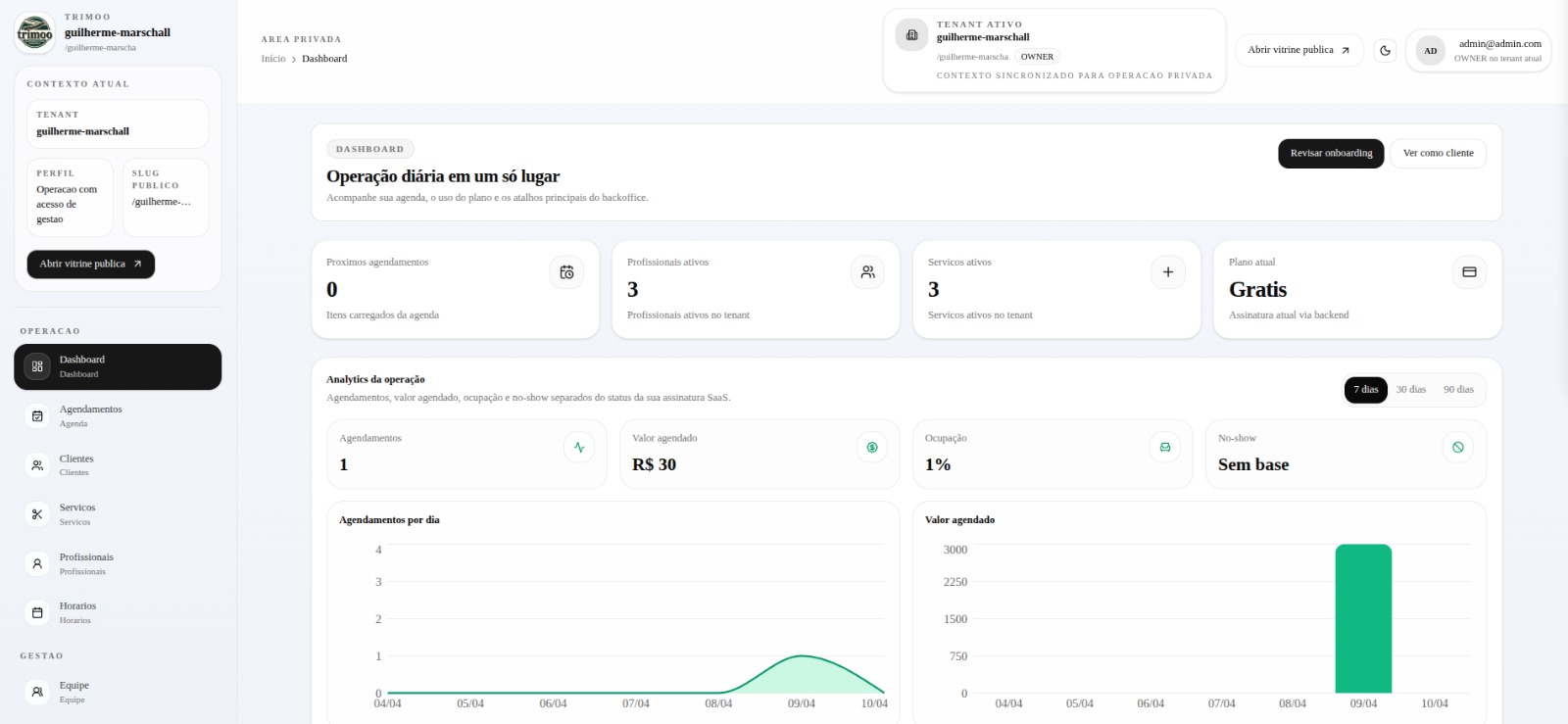Screen dimensions: 1568x724
Task: Toggle dark mode with the moon icon
Action: (1385, 51)
